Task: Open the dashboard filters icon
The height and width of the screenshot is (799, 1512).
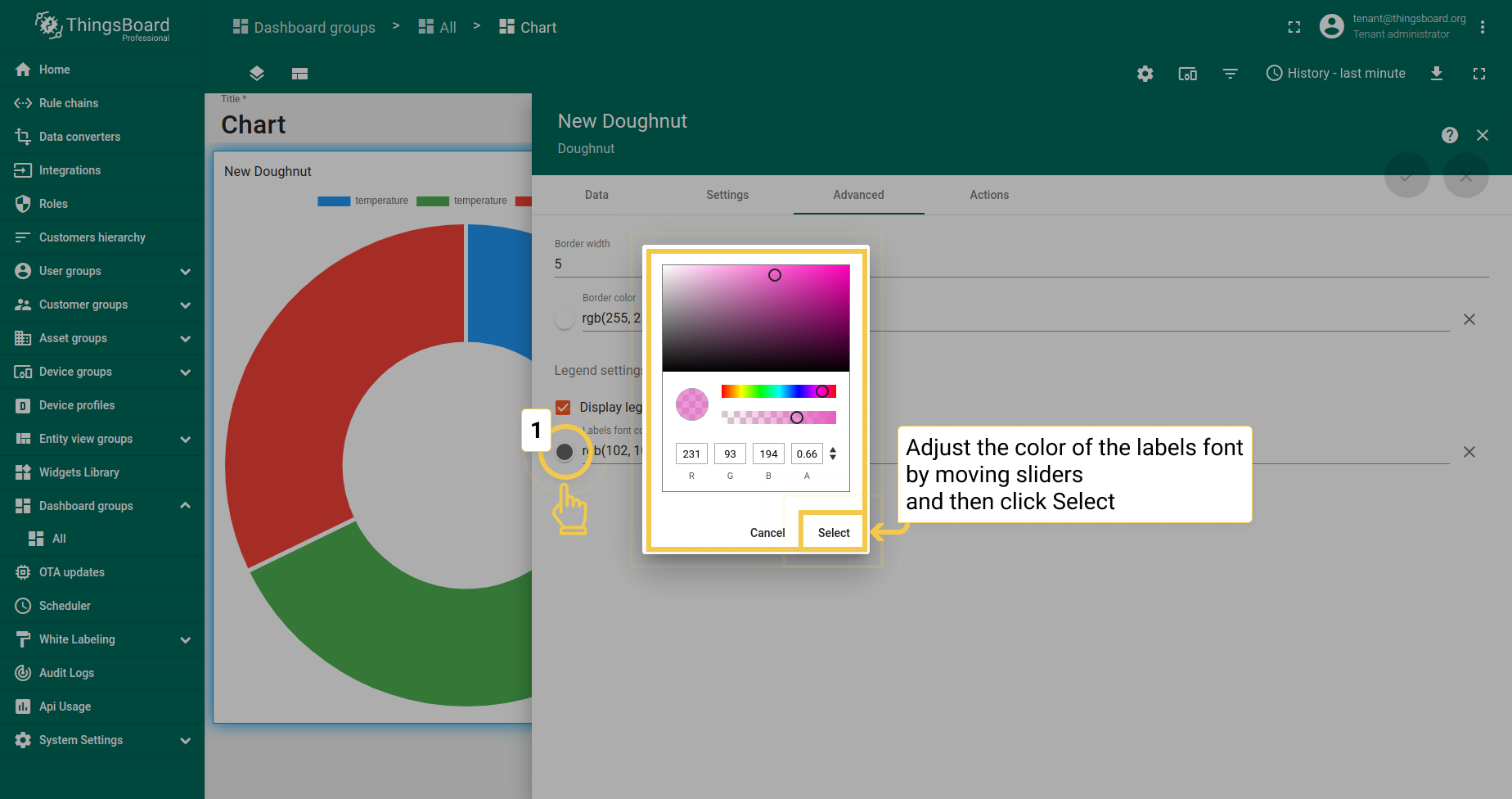Action: [1230, 74]
